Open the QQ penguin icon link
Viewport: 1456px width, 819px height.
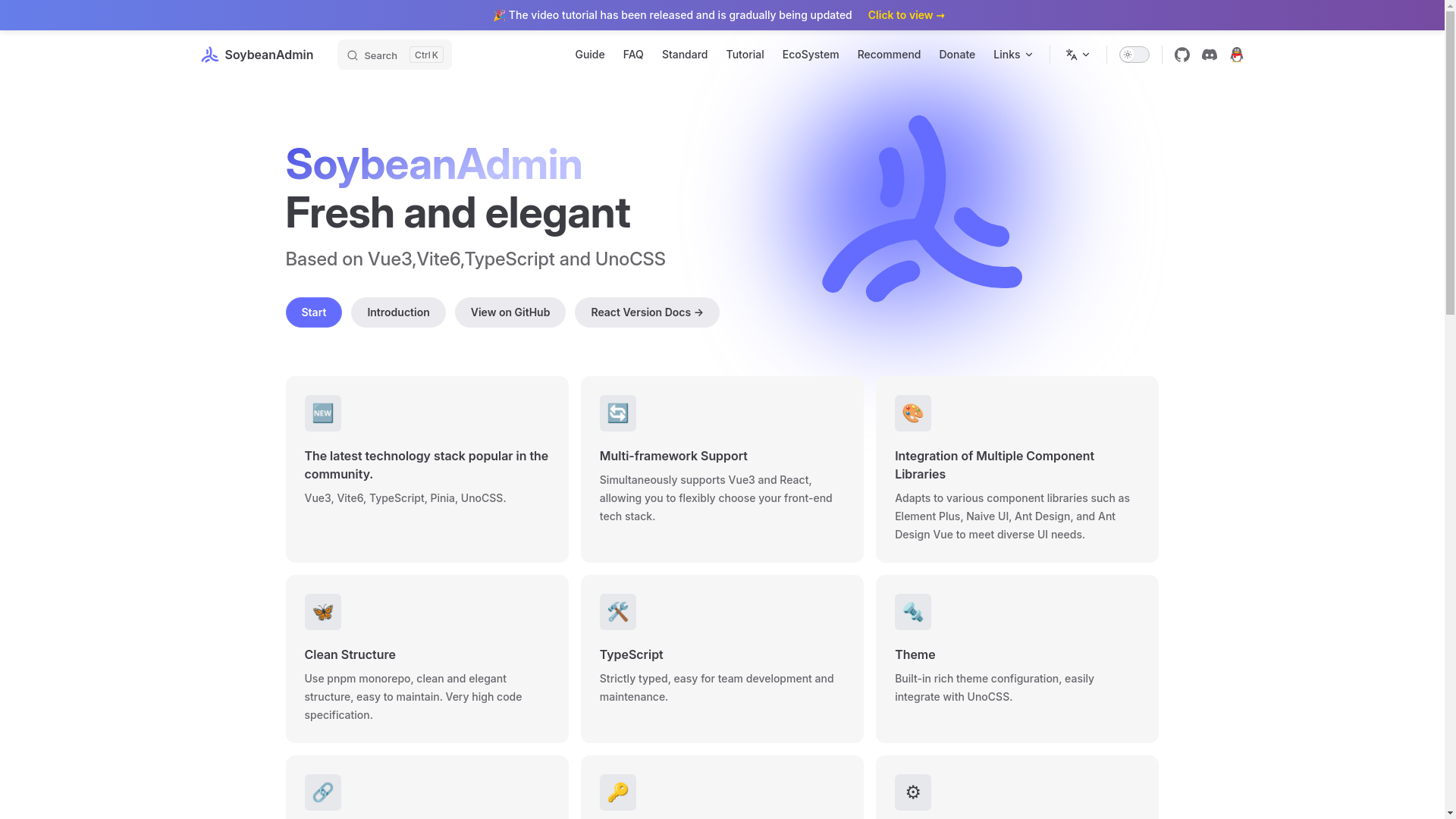pos(1236,55)
